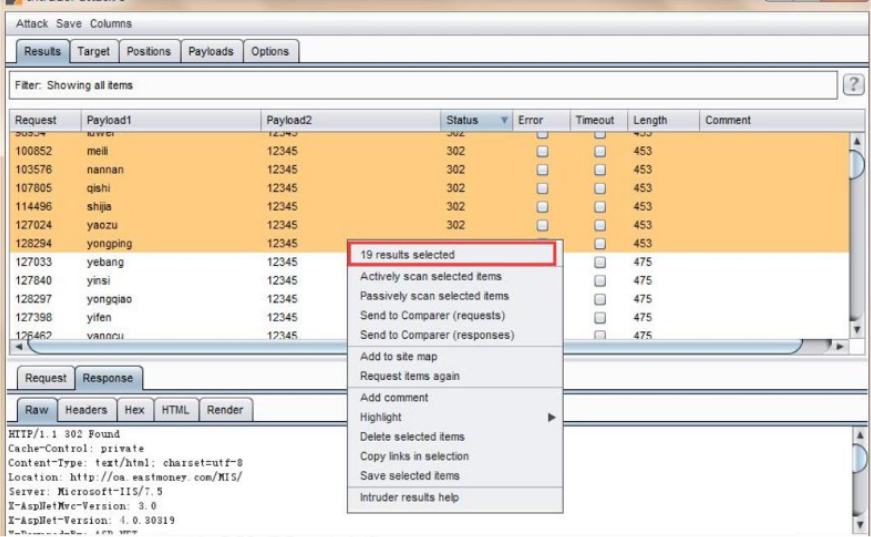Choose Add to site map
This screenshot has height=537, width=871.
[398, 357]
